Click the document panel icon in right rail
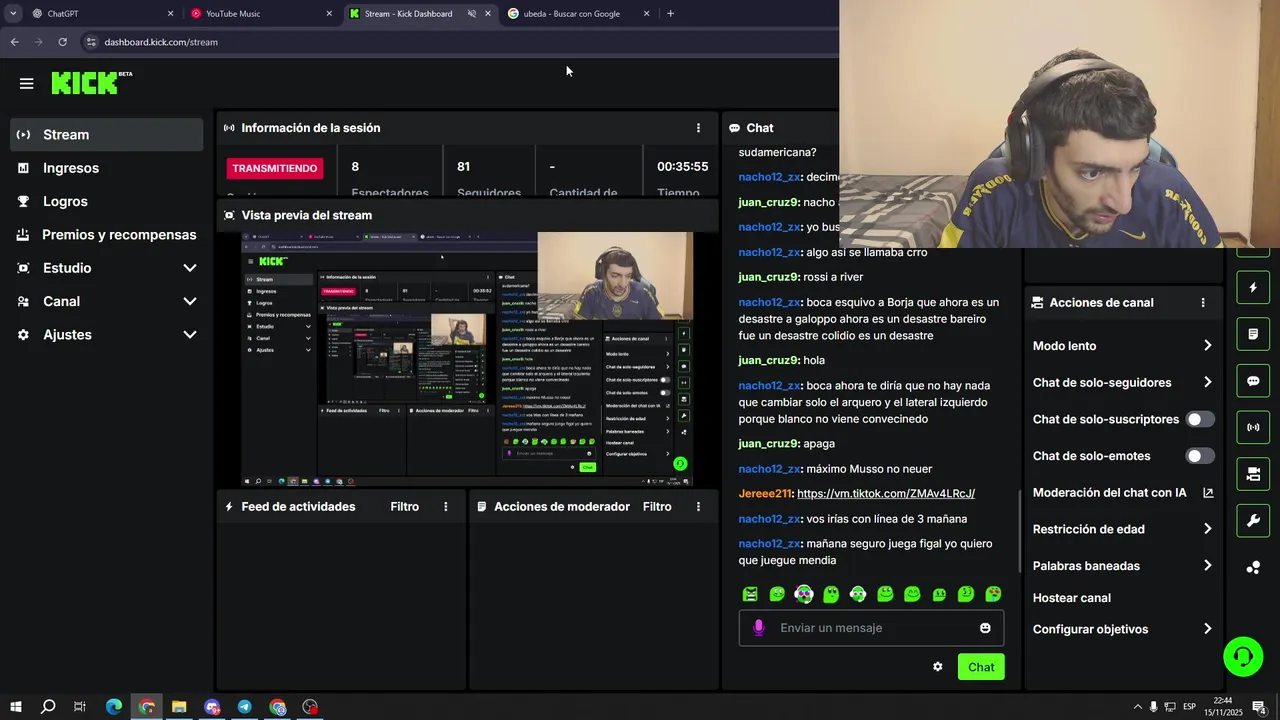The width and height of the screenshot is (1280, 720). click(1253, 334)
